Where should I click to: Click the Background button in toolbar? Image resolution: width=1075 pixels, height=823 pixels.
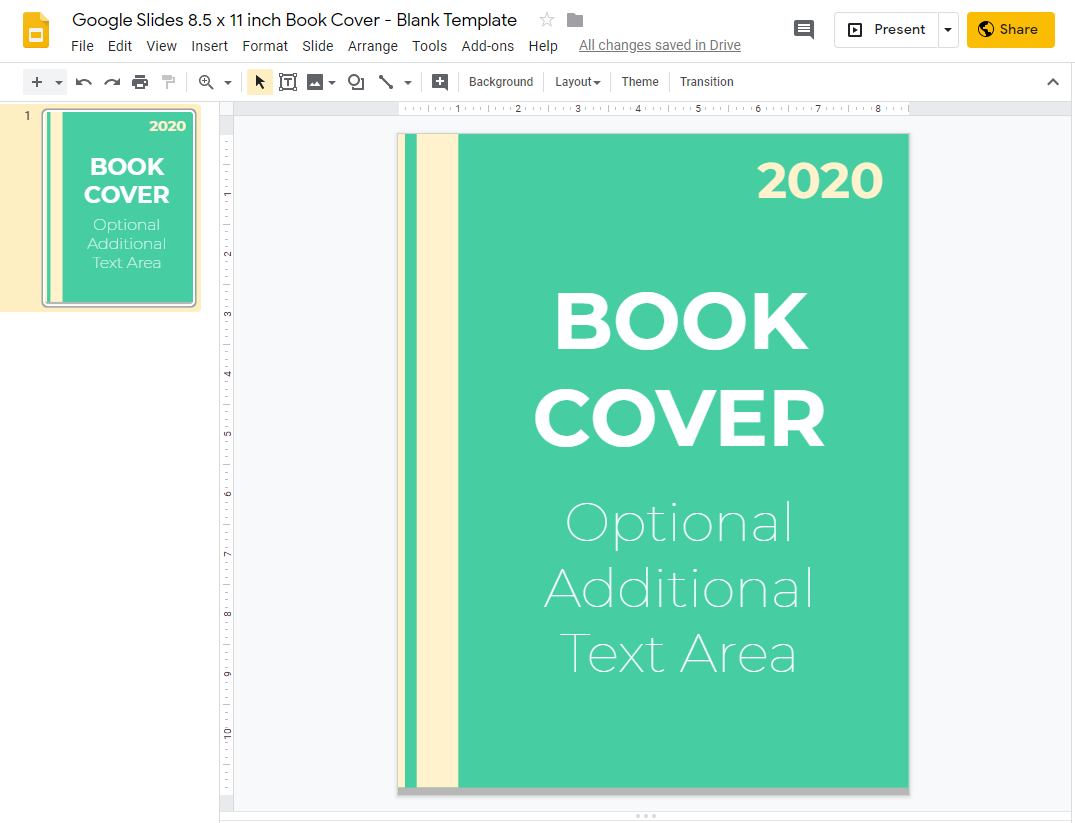click(x=501, y=82)
